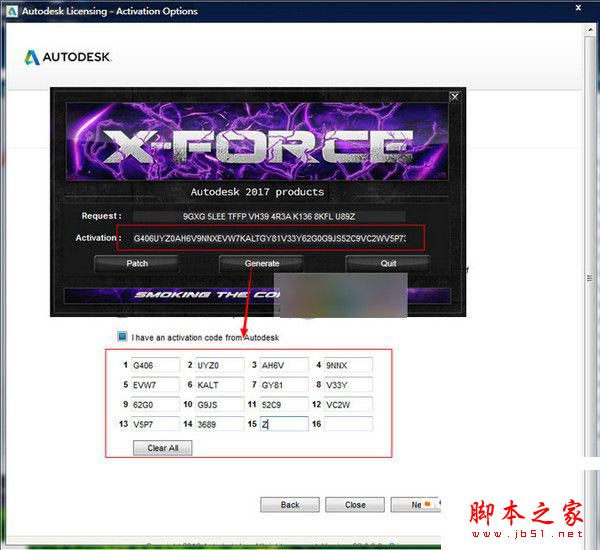Click activation field 8 containing V33Y
The height and width of the screenshot is (550, 600).
tap(347, 385)
